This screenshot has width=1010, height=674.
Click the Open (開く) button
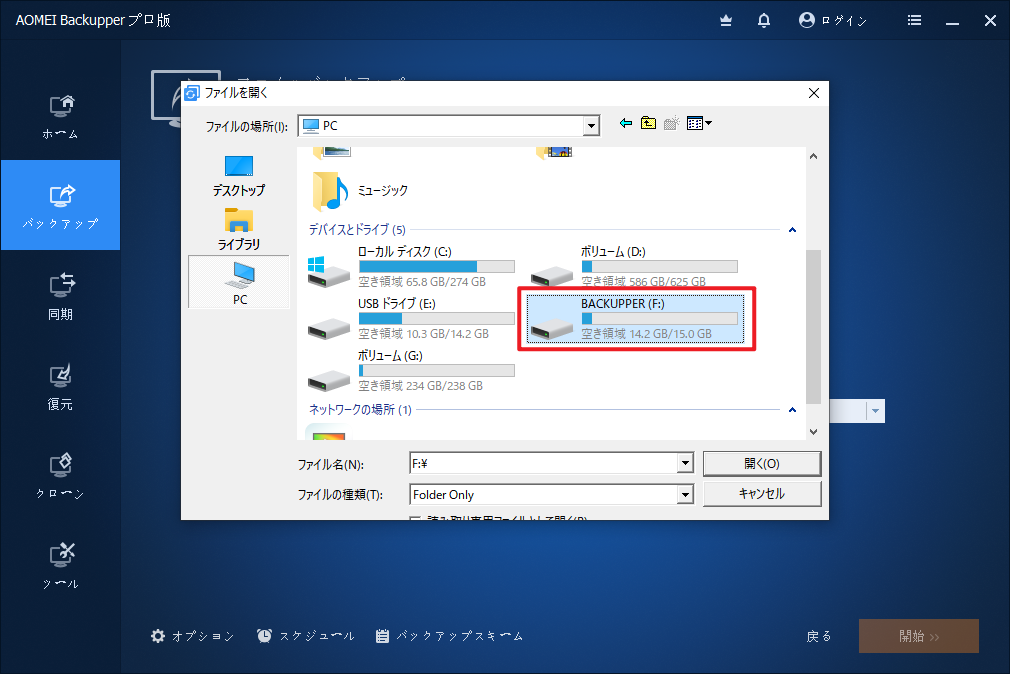(762, 464)
